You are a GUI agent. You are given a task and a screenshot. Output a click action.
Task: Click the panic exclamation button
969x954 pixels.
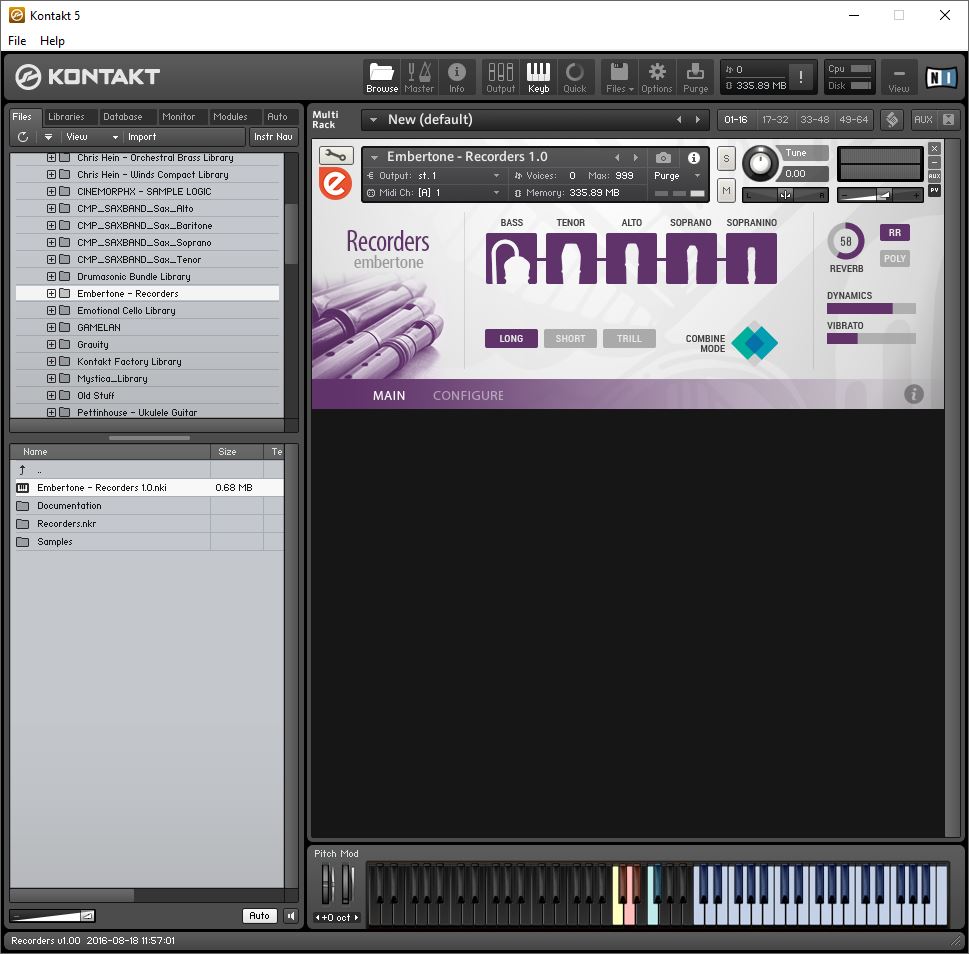(801, 77)
